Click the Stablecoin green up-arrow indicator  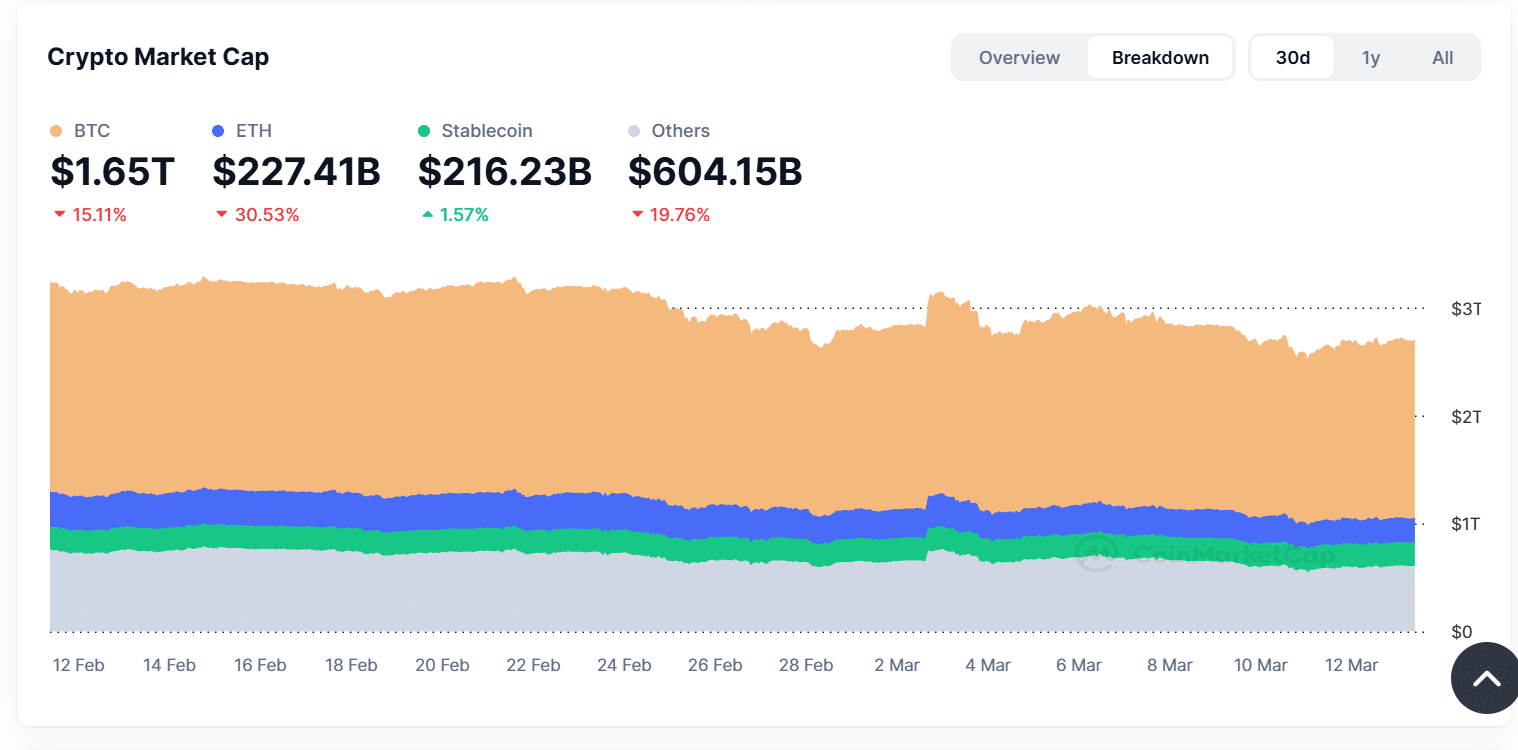pyautogui.click(x=427, y=215)
